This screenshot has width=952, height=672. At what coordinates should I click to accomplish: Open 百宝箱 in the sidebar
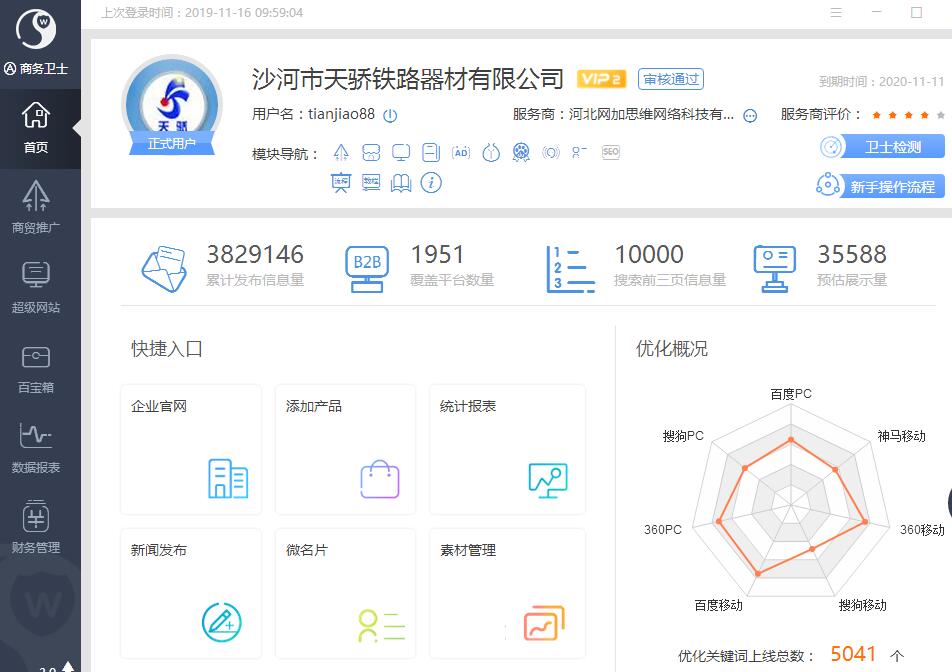coord(36,367)
